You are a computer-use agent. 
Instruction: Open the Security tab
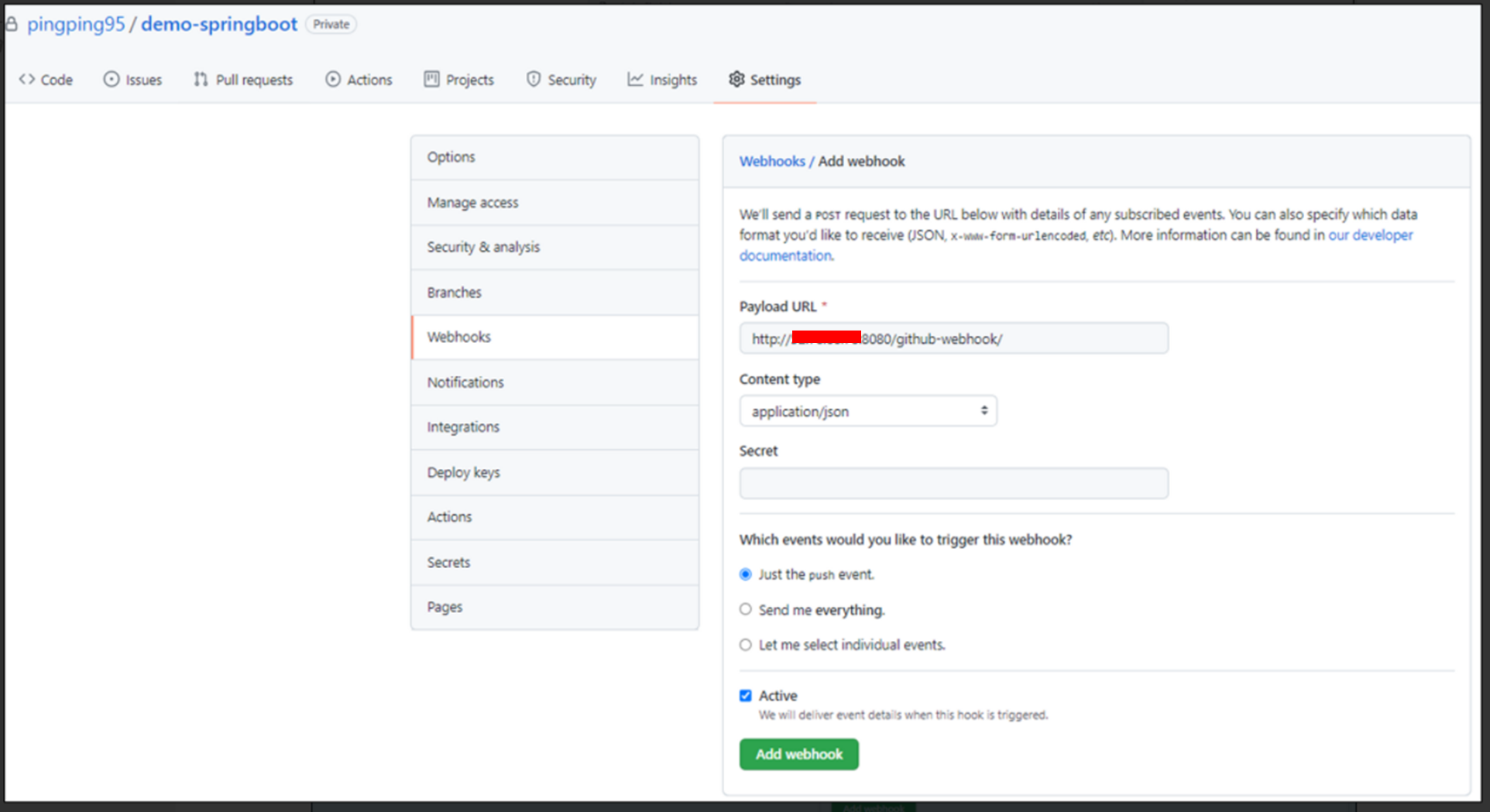tap(561, 80)
